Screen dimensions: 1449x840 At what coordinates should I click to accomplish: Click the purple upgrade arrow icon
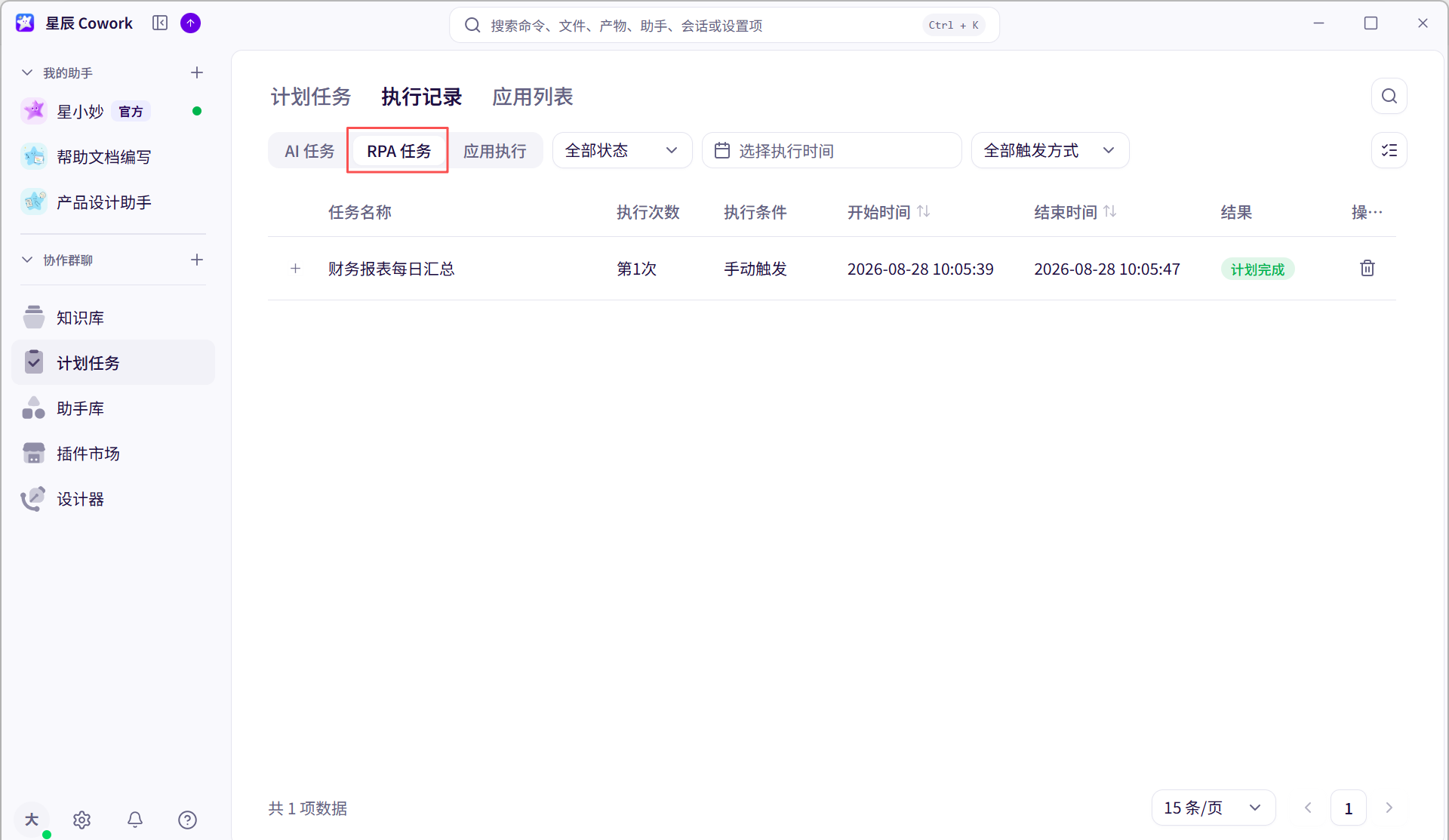(191, 23)
